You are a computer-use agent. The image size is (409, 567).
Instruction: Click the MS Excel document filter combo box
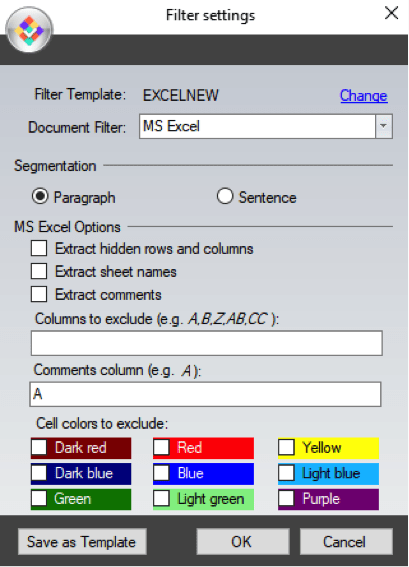click(266, 126)
